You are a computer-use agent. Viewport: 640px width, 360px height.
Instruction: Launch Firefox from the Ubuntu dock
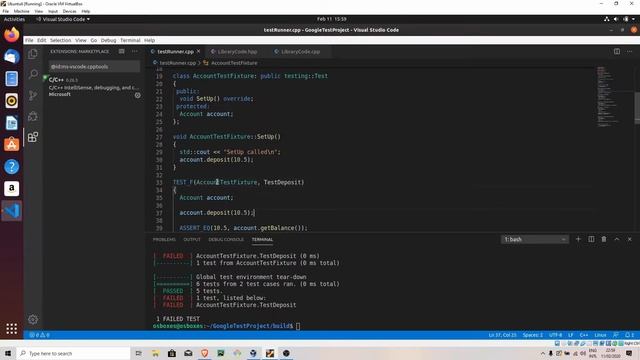[x=11, y=34]
